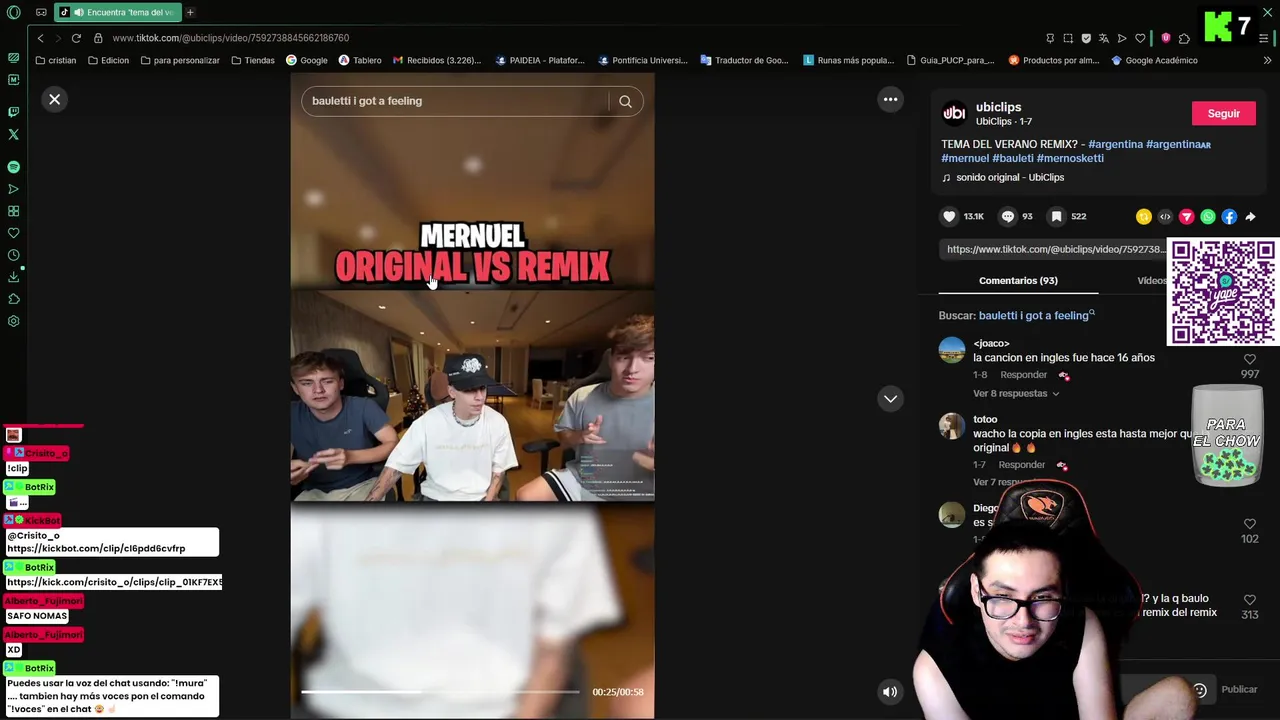Like joaco's comment with the heart icon

(x=1249, y=359)
